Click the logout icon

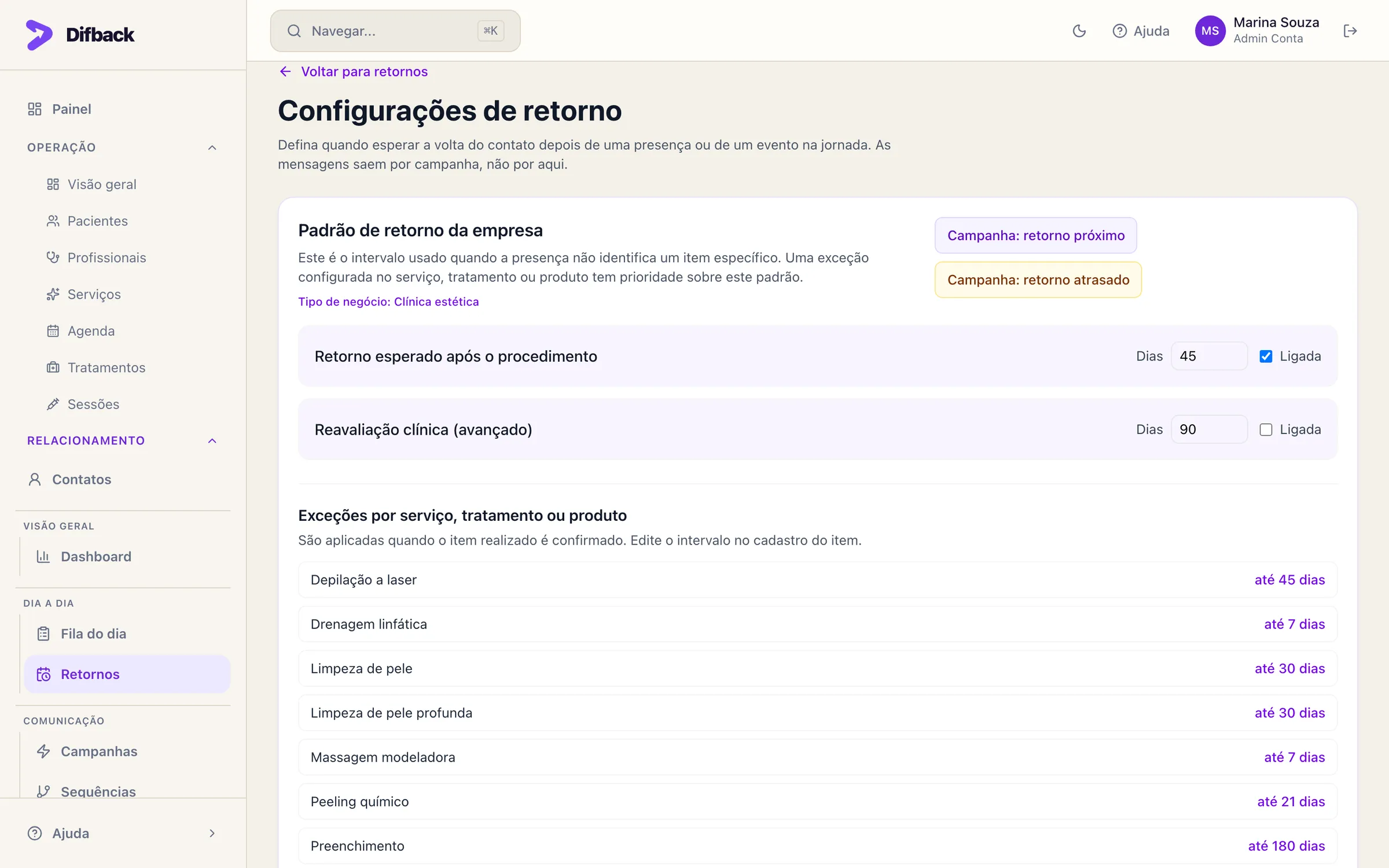click(x=1350, y=31)
